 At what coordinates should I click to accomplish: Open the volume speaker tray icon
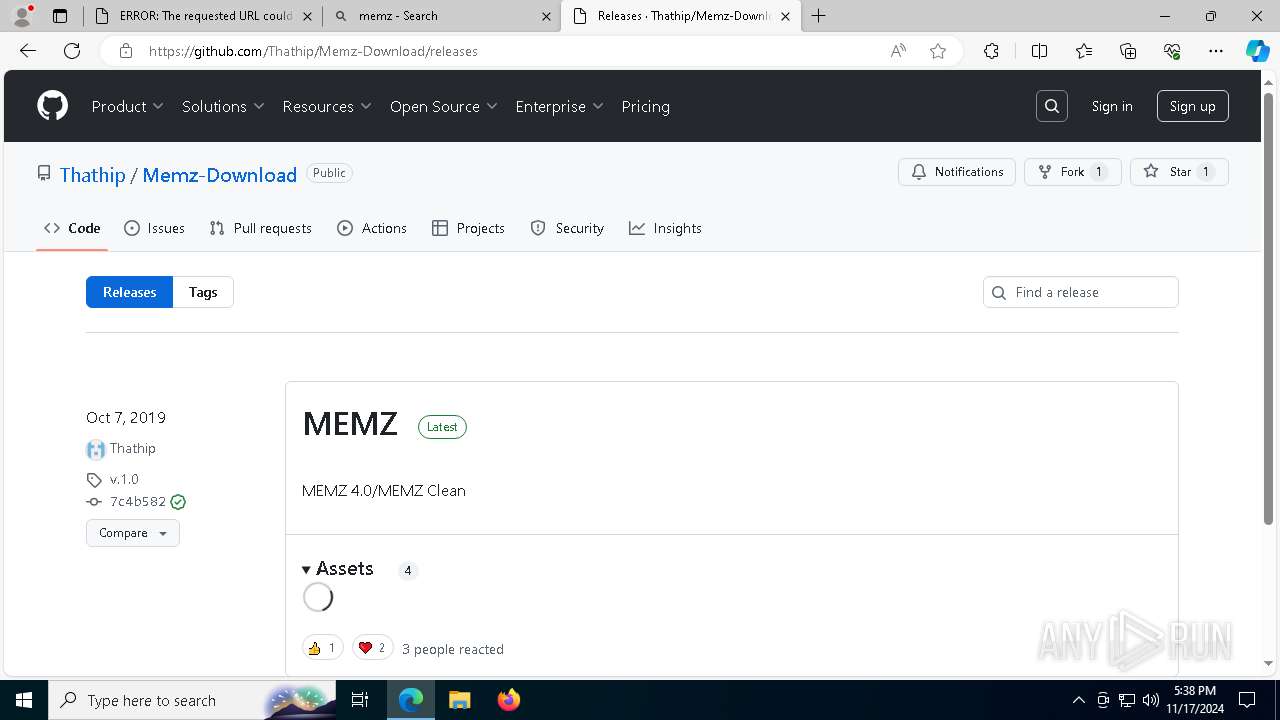pos(1150,700)
